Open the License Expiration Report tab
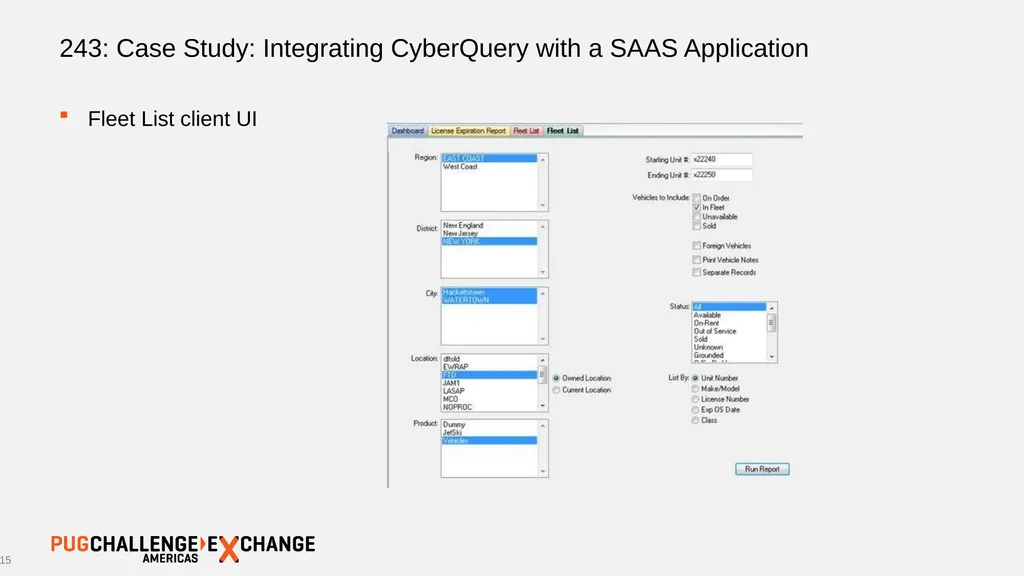The image size is (1024, 576). click(468, 131)
